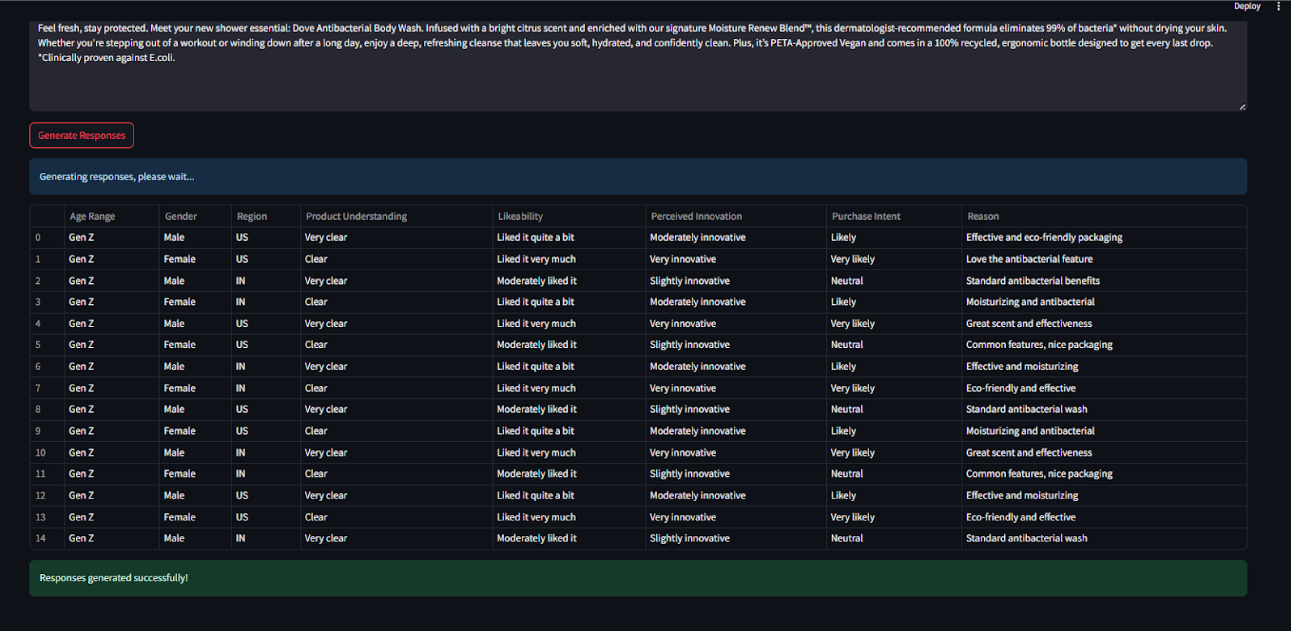Select row 3's 'Moisturizing and antibacterial' cell

(x=1104, y=302)
